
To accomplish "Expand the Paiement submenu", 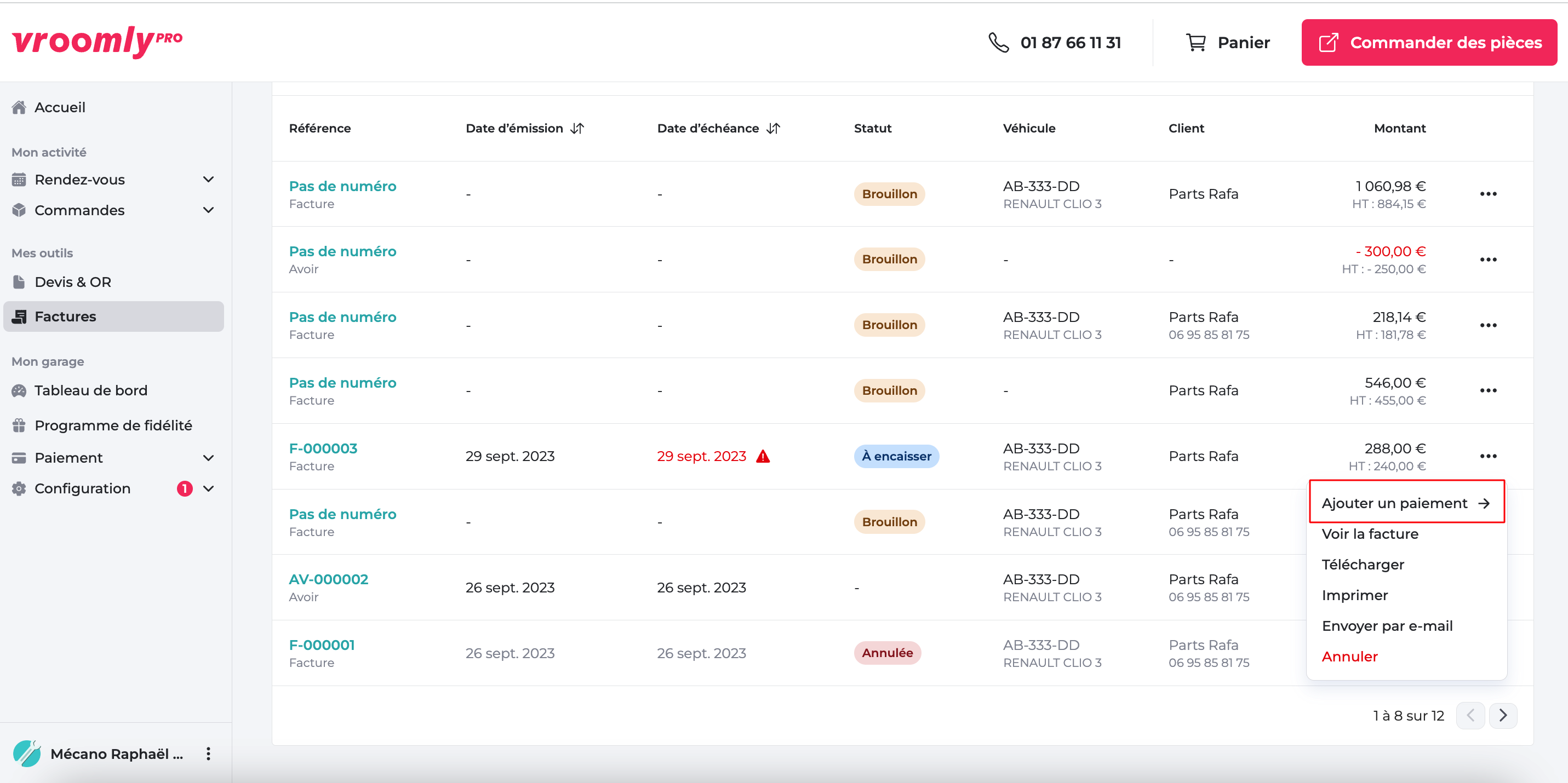I will (x=208, y=458).
